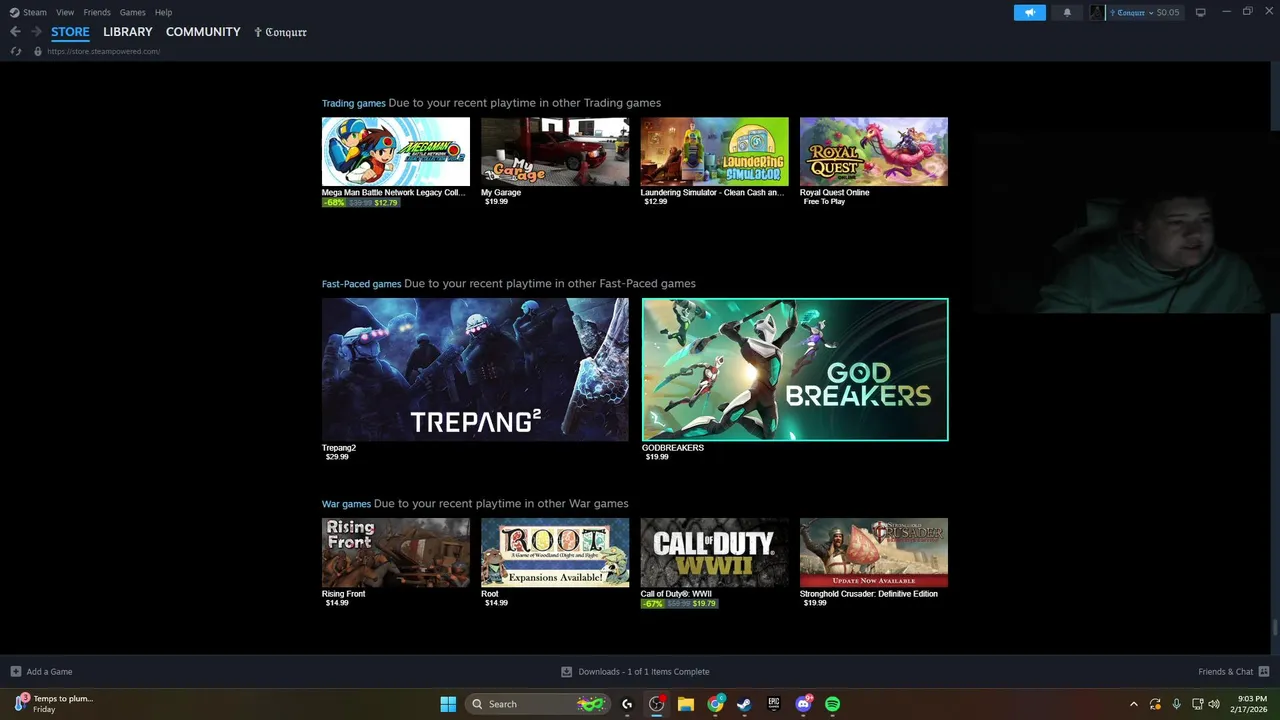Switch to the LIBRARY tab
This screenshot has height=720, width=1280.
[128, 32]
